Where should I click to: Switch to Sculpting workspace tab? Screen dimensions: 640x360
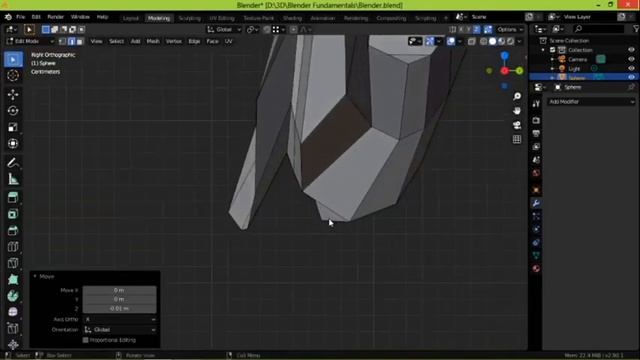click(x=190, y=18)
